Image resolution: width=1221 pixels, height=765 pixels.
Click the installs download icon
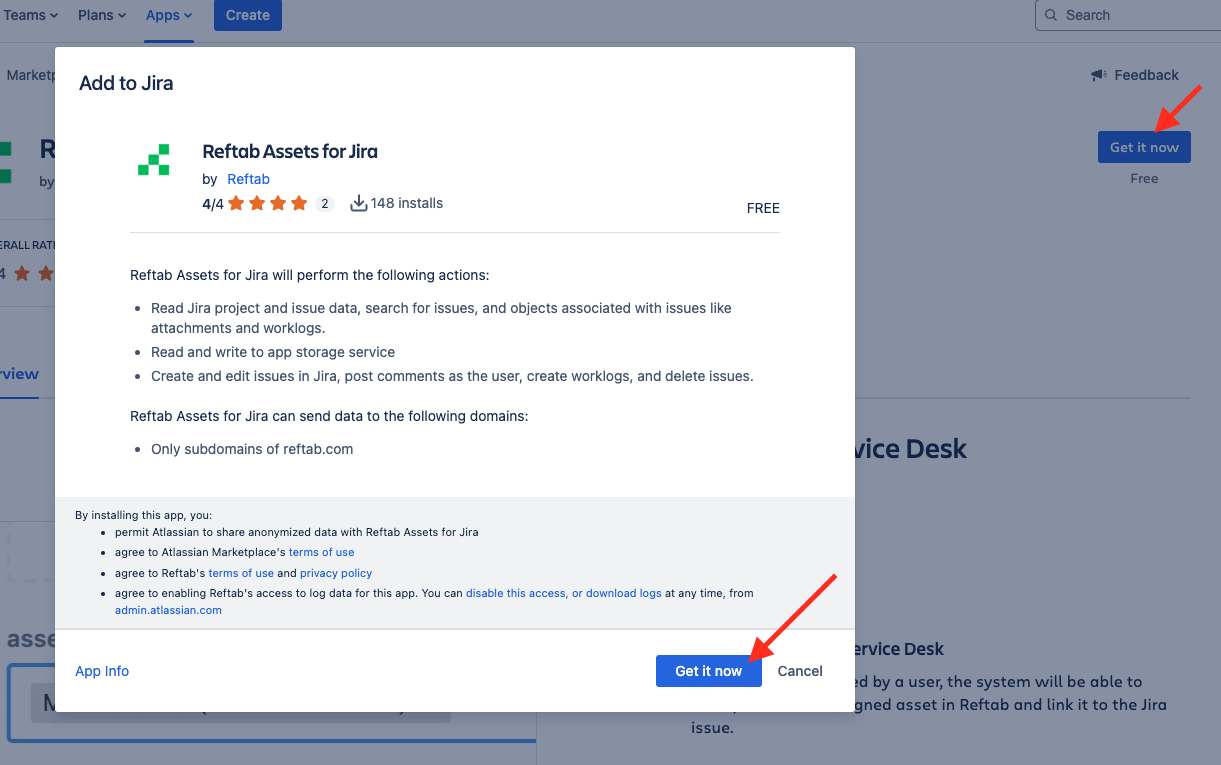point(359,204)
